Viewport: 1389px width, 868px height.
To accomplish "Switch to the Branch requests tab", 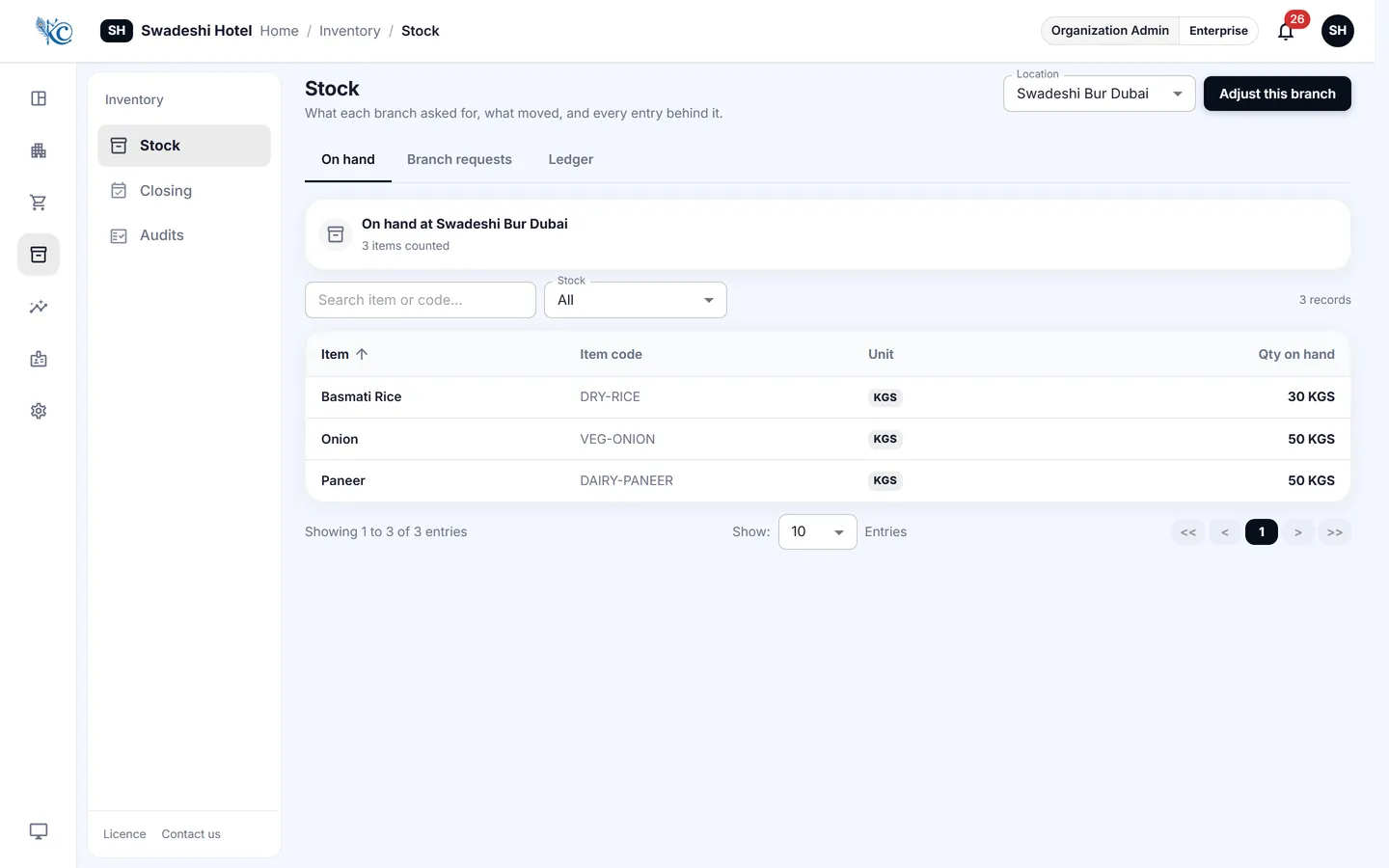I will (459, 159).
